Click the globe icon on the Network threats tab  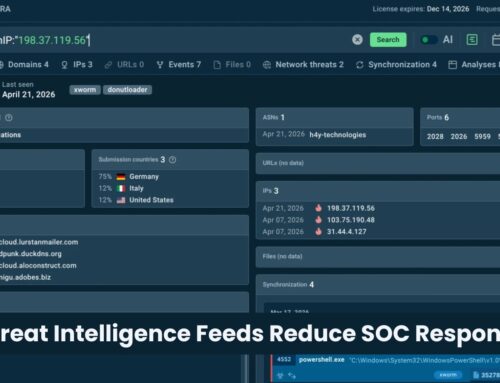click(x=267, y=65)
